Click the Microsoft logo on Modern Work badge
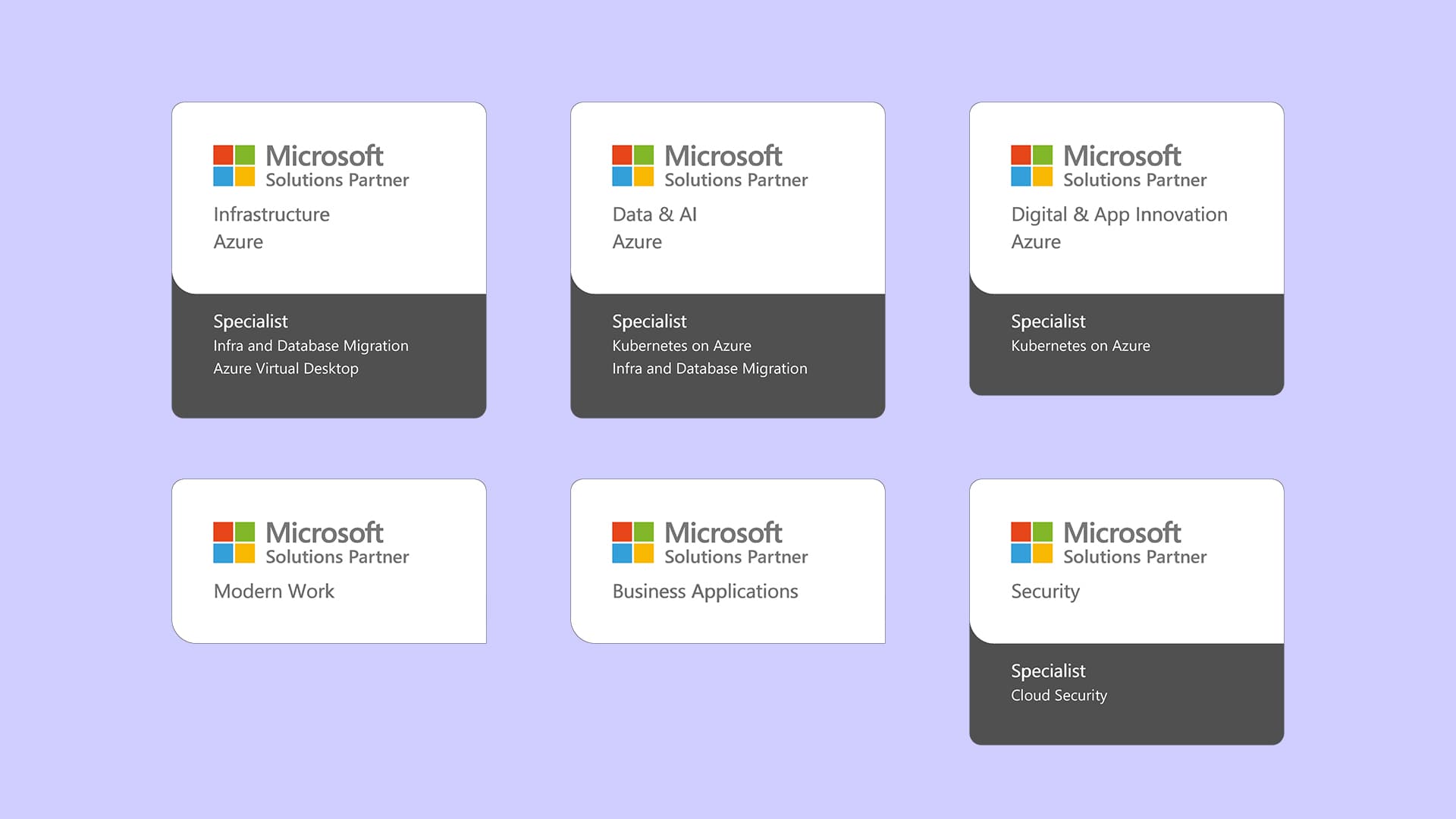The image size is (1456, 819). pyautogui.click(x=234, y=542)
